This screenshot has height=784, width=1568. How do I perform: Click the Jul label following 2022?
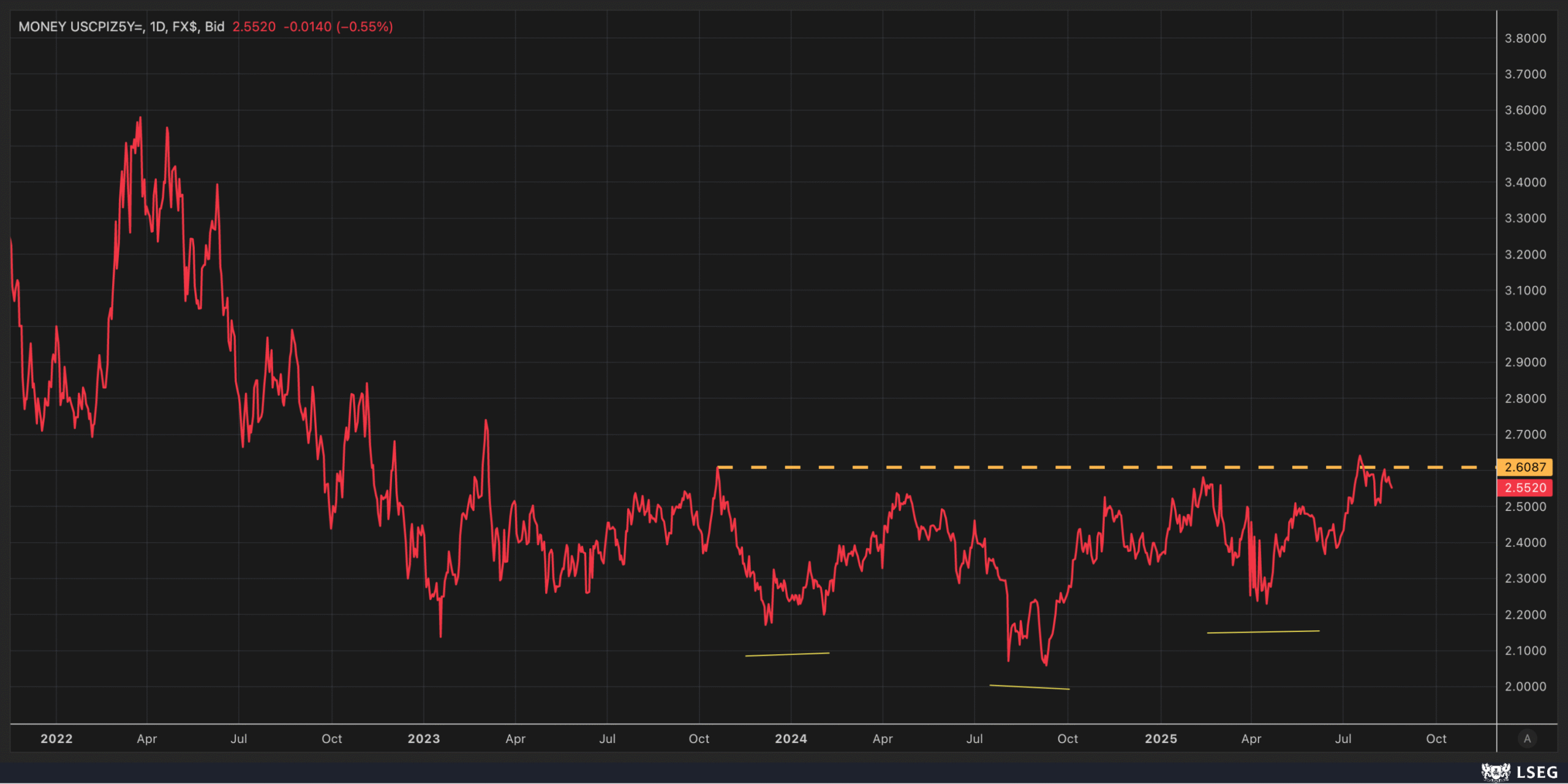[x=239, y=739]
